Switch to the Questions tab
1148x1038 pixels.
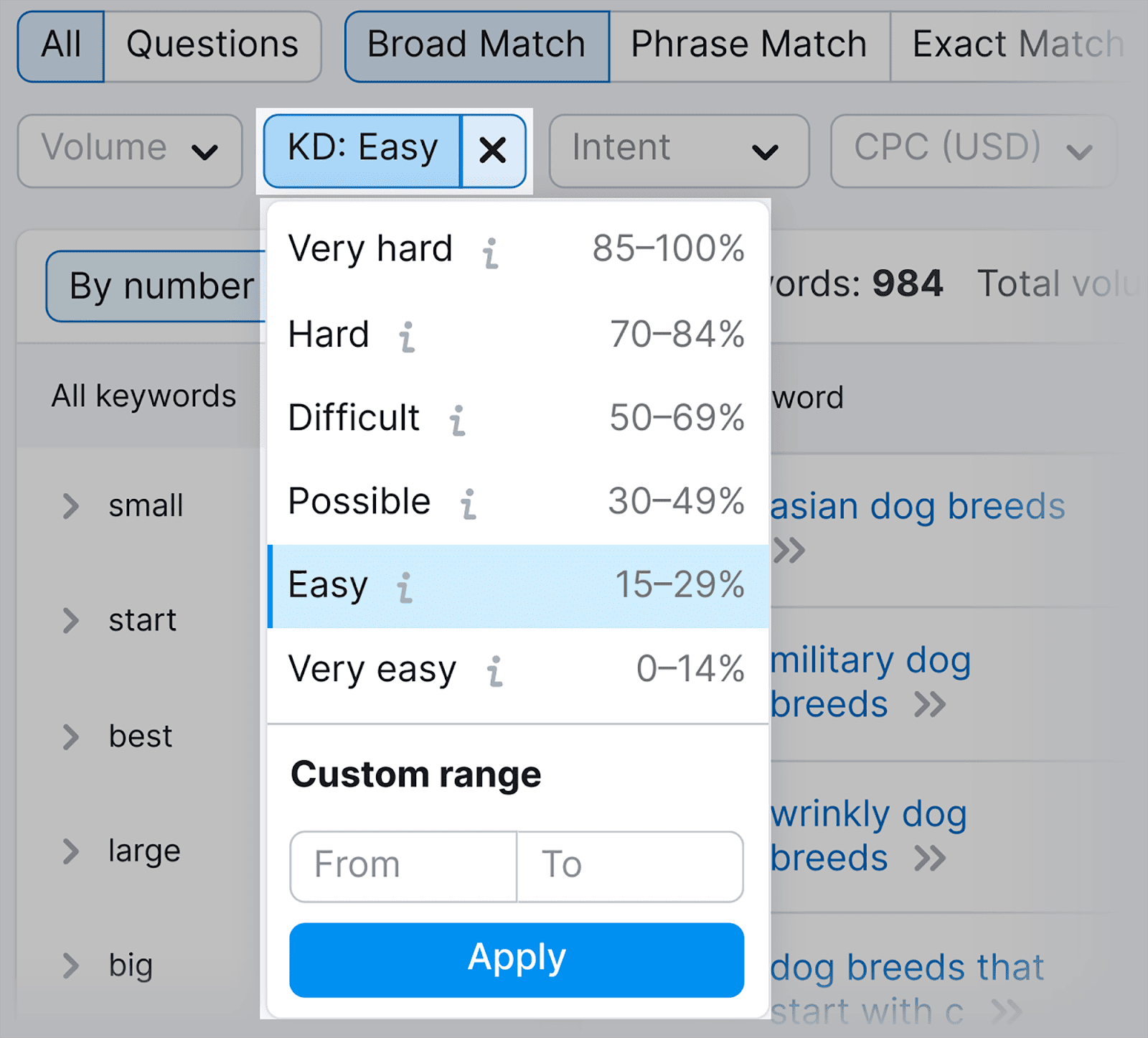coord(212,45)
